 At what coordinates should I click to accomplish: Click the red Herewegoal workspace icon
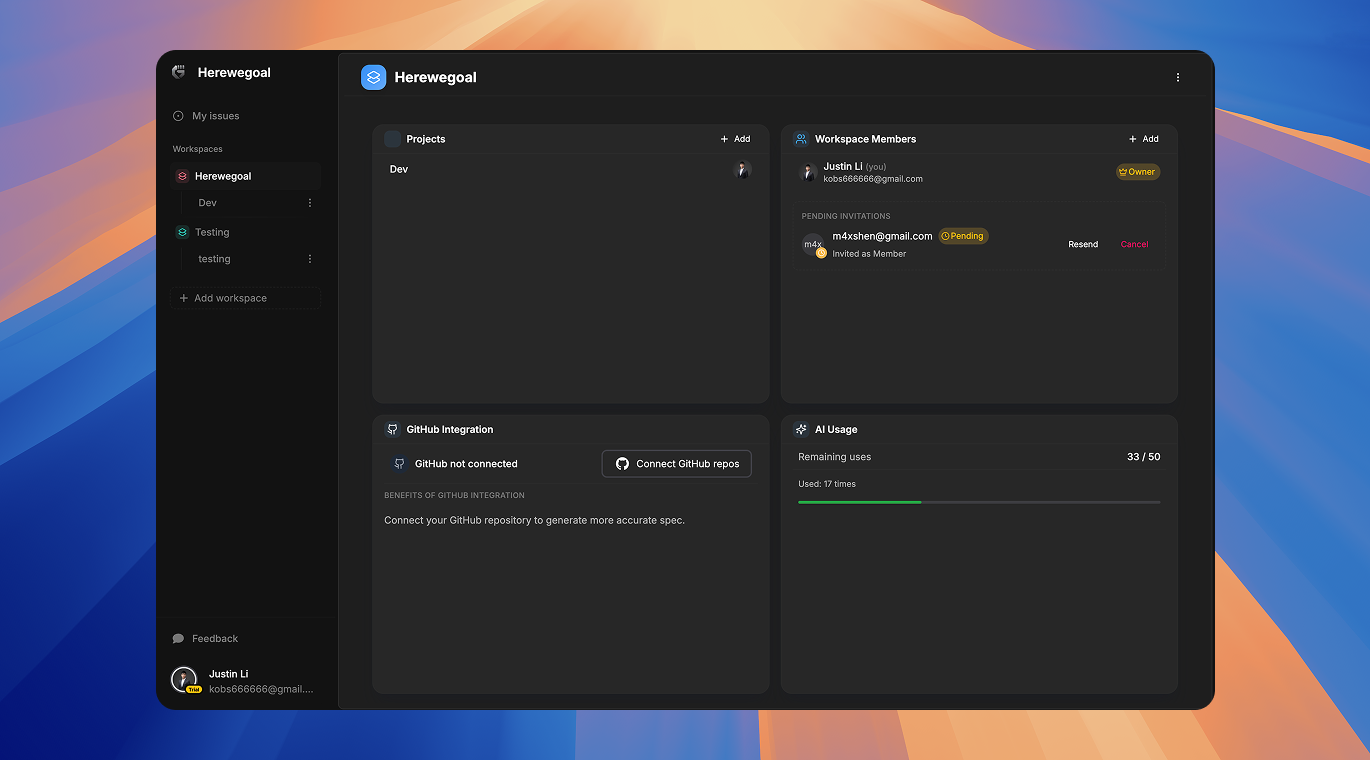pyautogui.click(x=182, y=176)
